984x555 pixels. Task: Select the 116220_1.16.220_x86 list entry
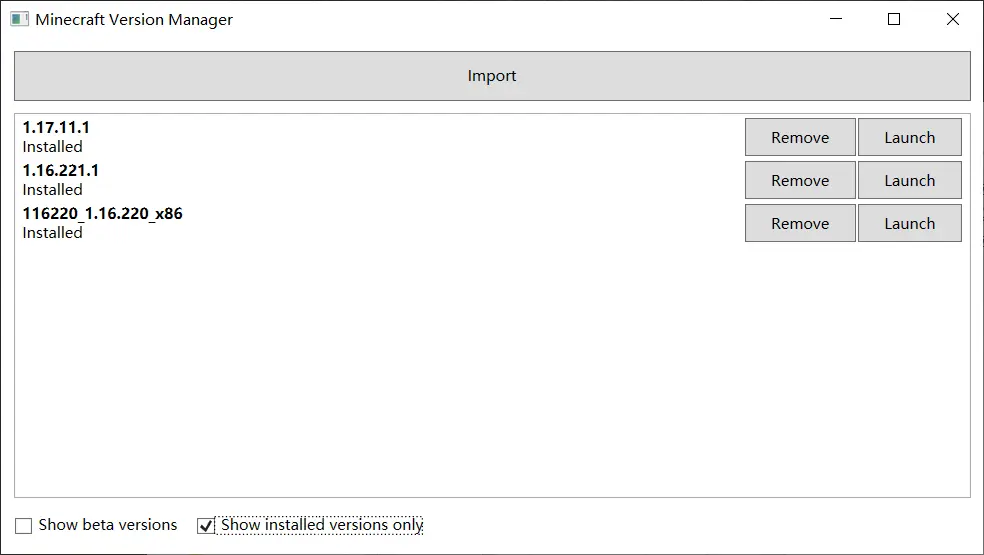point(102,213)
